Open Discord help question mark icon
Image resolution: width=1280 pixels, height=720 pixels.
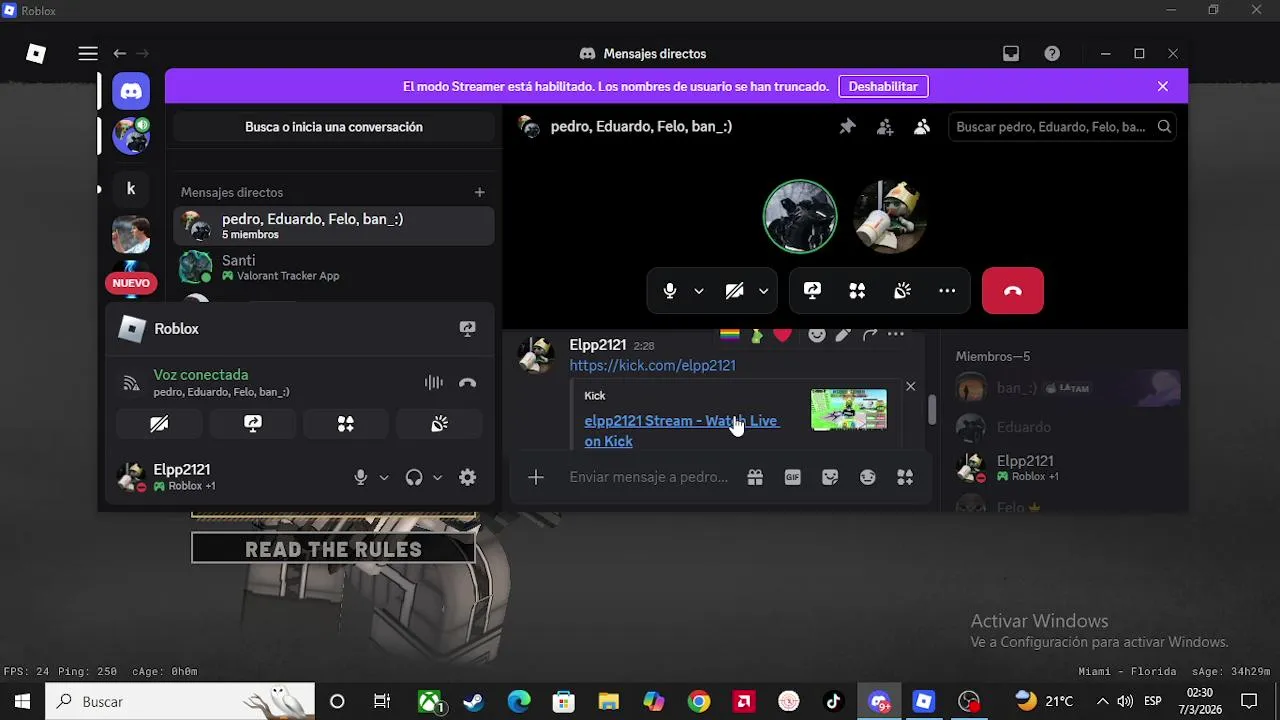point(1052,54)
